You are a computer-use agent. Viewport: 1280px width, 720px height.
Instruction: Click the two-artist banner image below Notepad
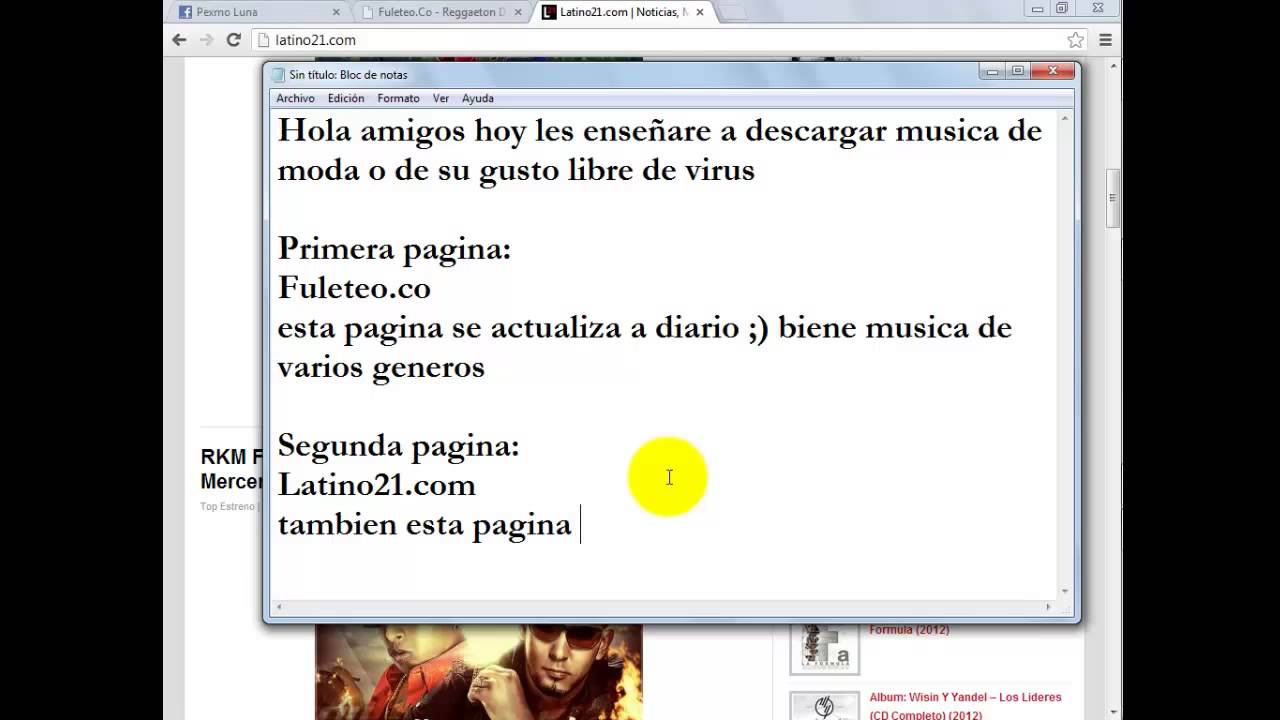tap(479, 672)
